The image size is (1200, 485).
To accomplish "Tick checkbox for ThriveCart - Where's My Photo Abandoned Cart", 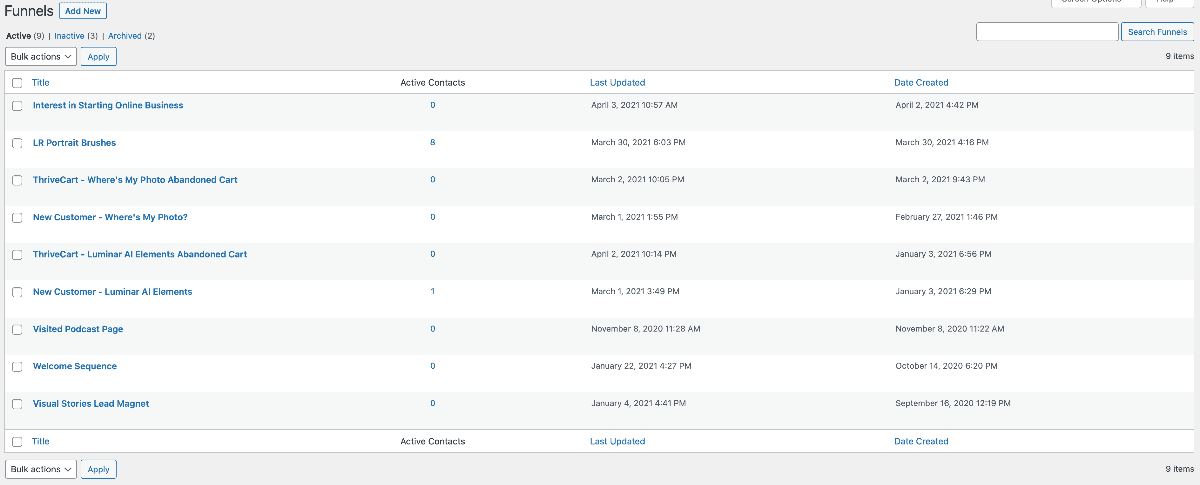I will (x=17, y=180).
